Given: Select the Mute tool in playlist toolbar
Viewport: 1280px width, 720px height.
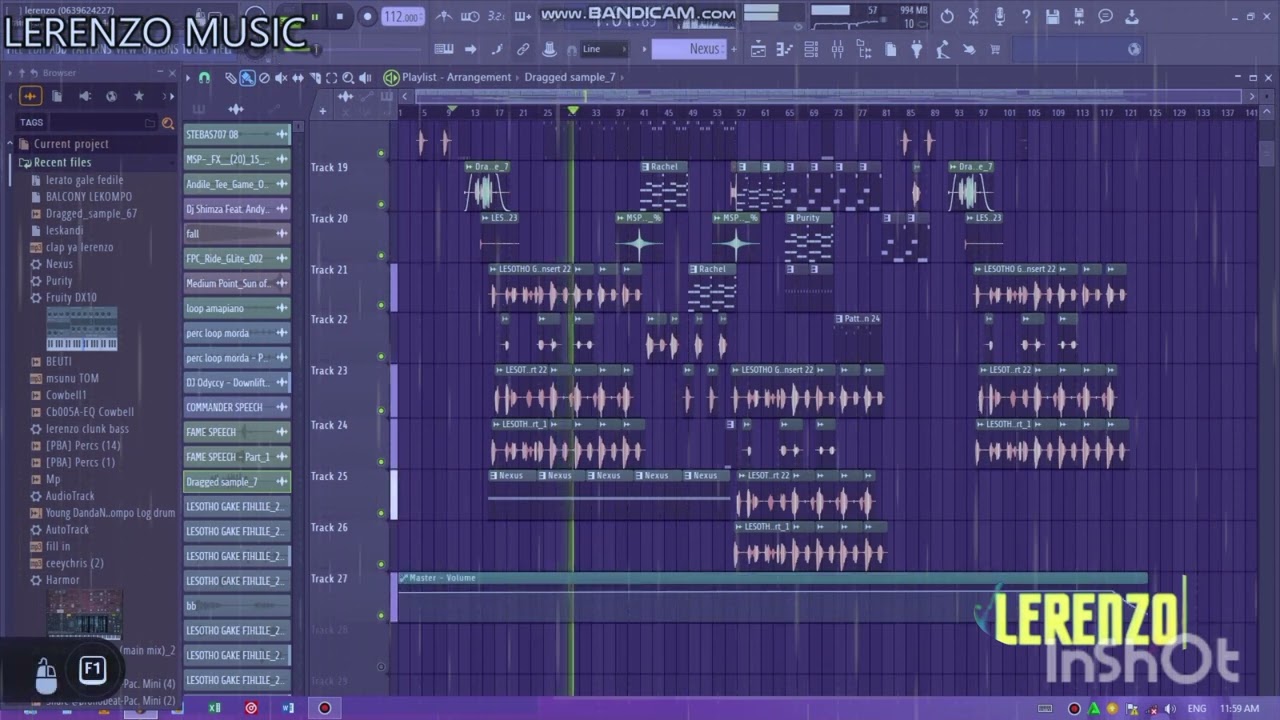Looking at the screenshot, I should click(281, 77).
